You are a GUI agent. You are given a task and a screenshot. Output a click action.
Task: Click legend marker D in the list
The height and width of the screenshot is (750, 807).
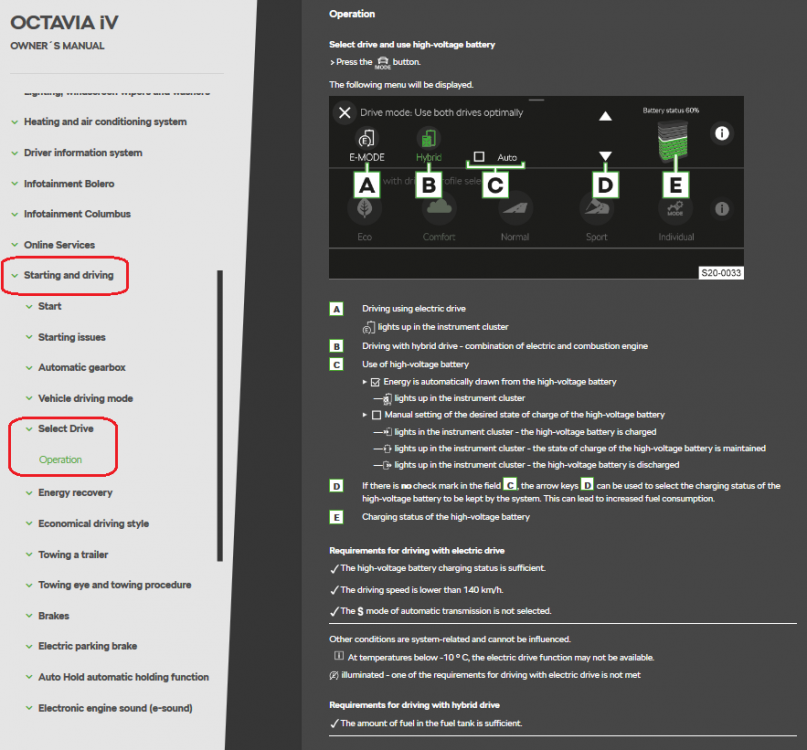[336, 486]
